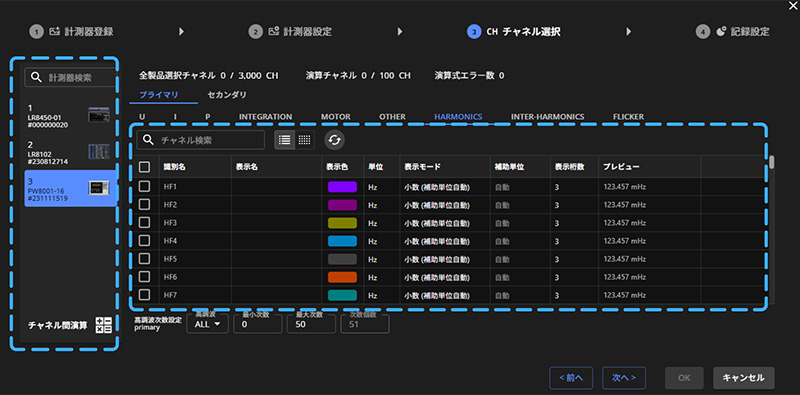Click the step 3 CH channel selection
This screenshot has width=800, height=395.
click(514, 32)
